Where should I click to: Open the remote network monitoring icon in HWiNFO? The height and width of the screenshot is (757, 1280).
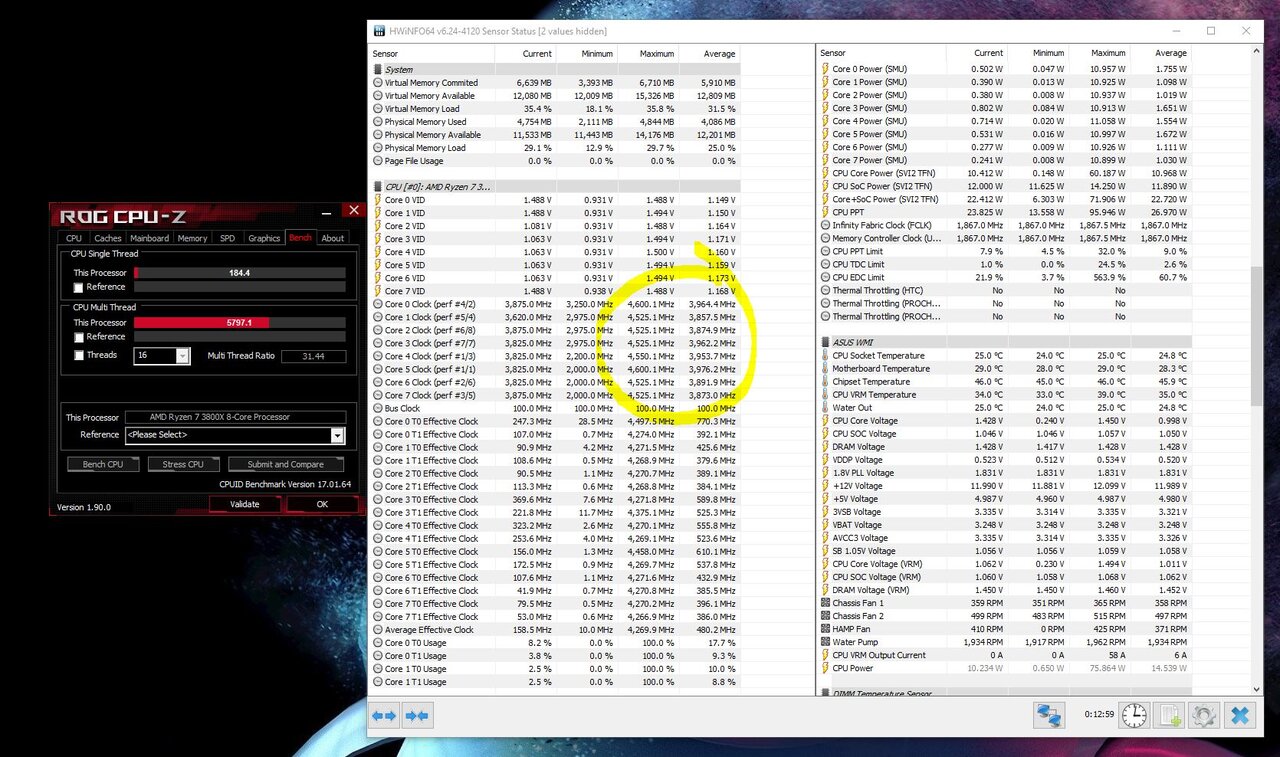pos(1049,715)
